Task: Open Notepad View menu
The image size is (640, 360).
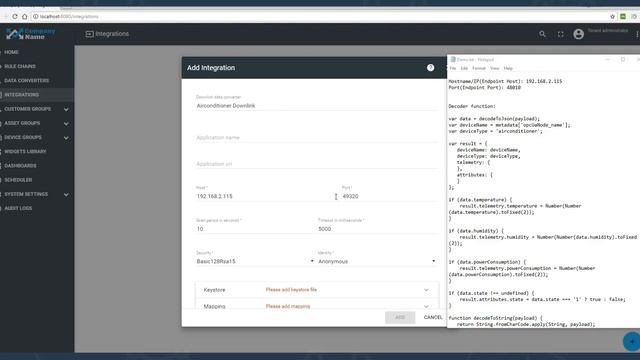Action: (495, 69)
